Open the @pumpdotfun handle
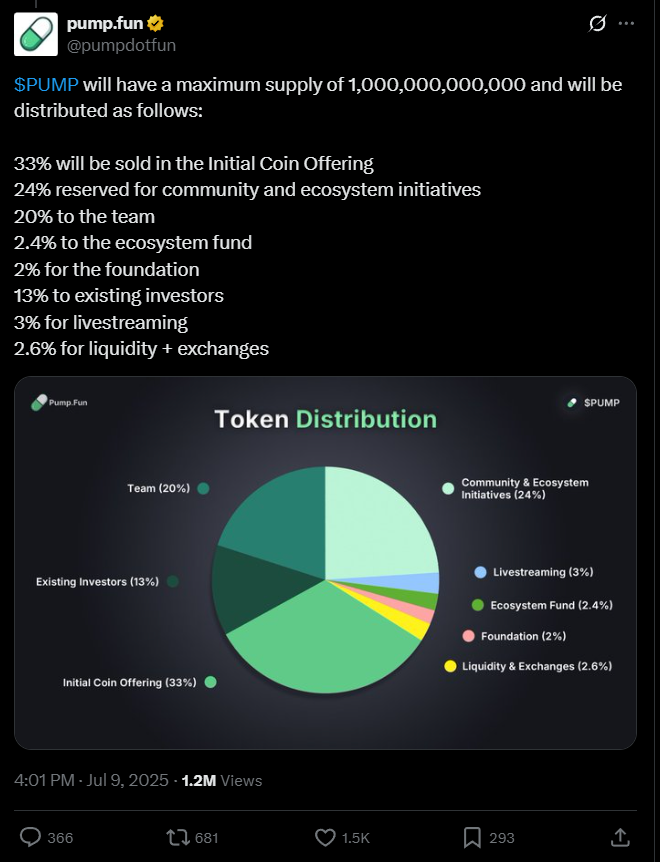 tap(121, 45)
